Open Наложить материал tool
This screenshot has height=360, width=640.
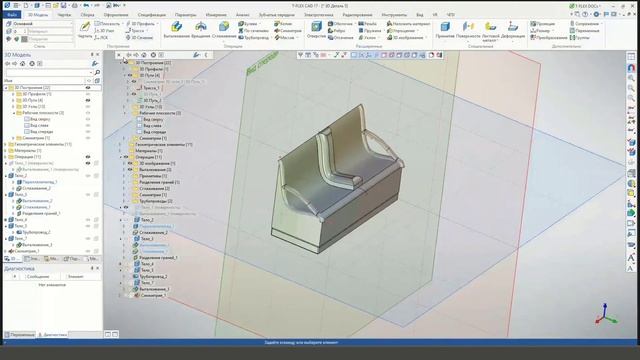[408, 24]
